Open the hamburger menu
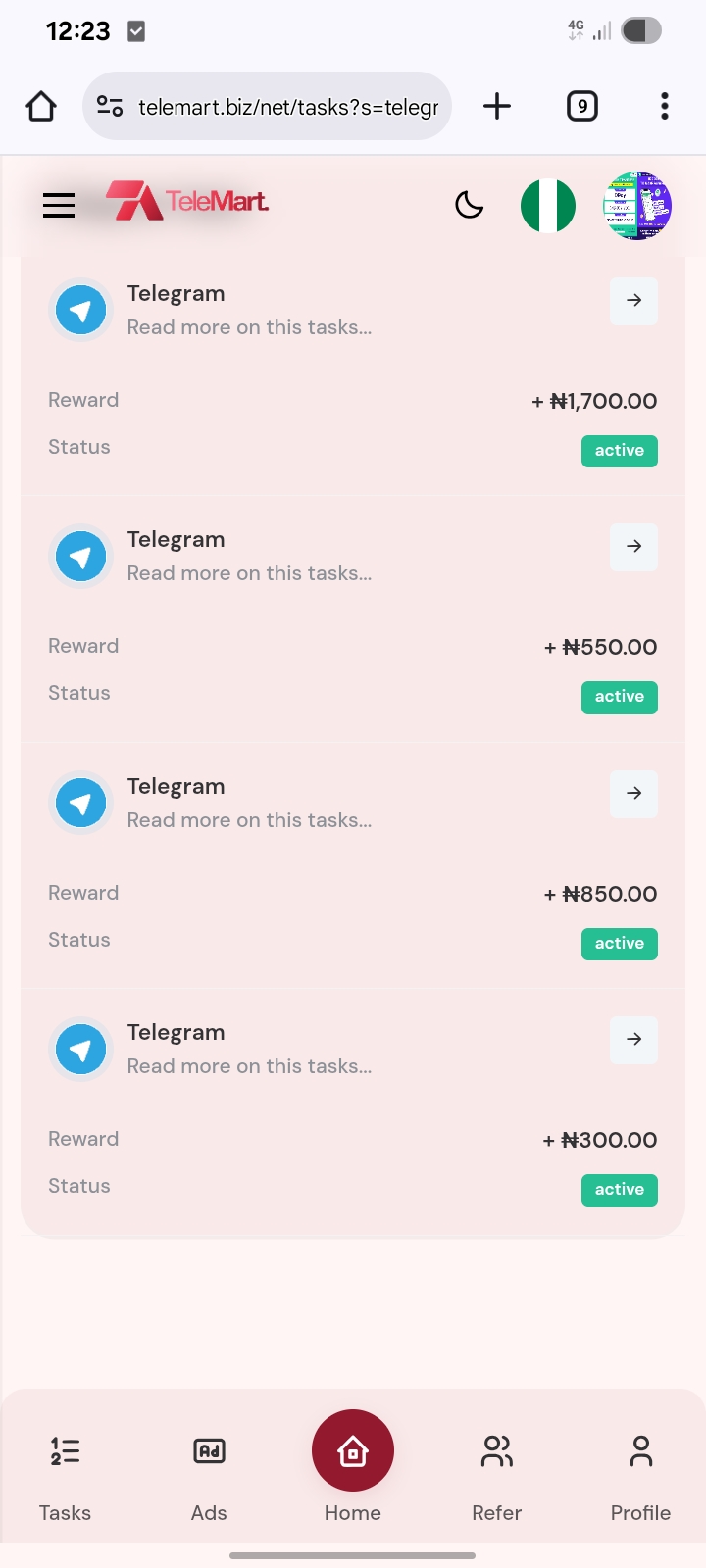Viewport: 706px width, 1568px height. pyautogui.click(x=59, y=205)
